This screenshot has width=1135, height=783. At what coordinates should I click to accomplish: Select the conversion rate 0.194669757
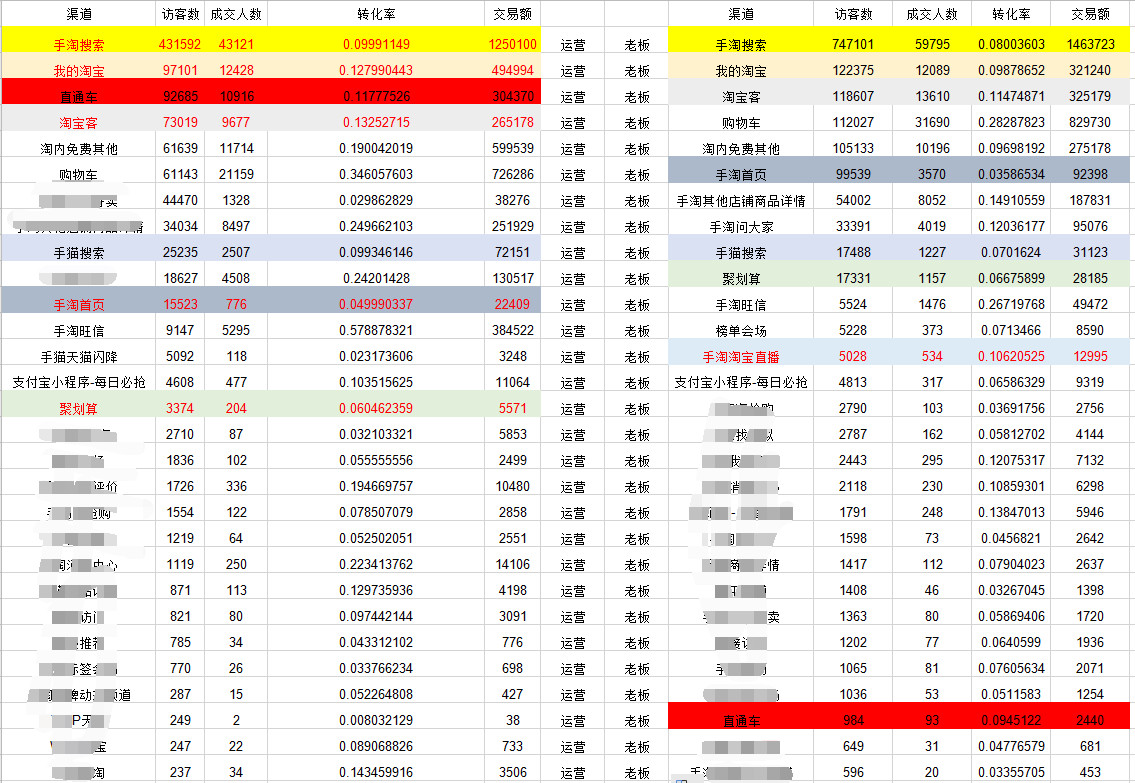point(376,487)
